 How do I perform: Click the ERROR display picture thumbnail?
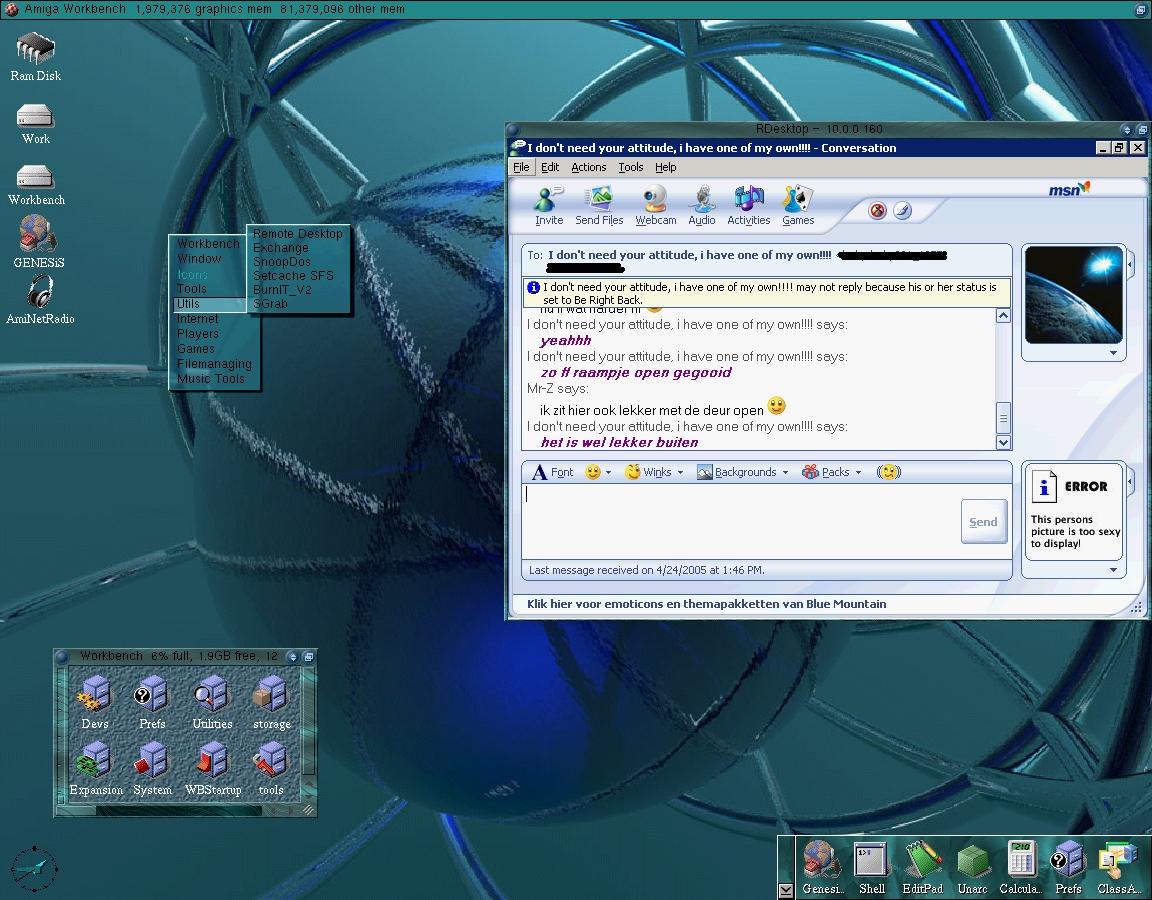[1073, 512]
